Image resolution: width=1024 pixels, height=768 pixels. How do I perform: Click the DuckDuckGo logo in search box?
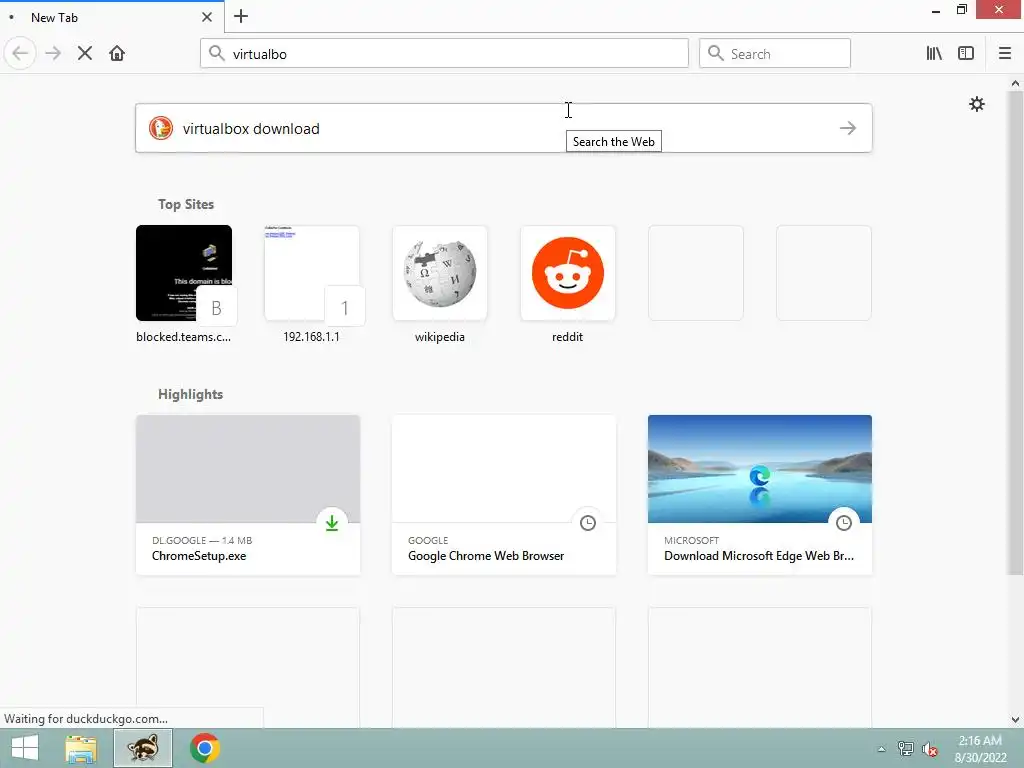[x=161, y=128]
